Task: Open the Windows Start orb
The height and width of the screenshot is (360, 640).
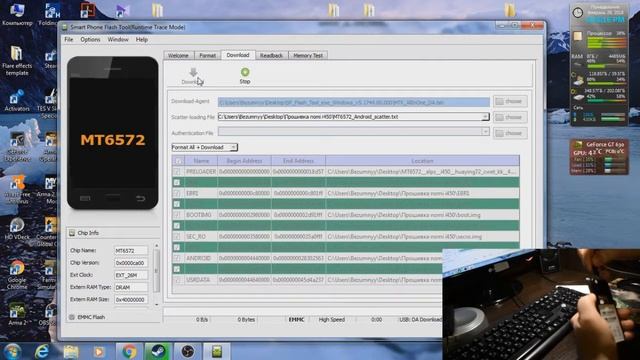Action: [12, 351]
